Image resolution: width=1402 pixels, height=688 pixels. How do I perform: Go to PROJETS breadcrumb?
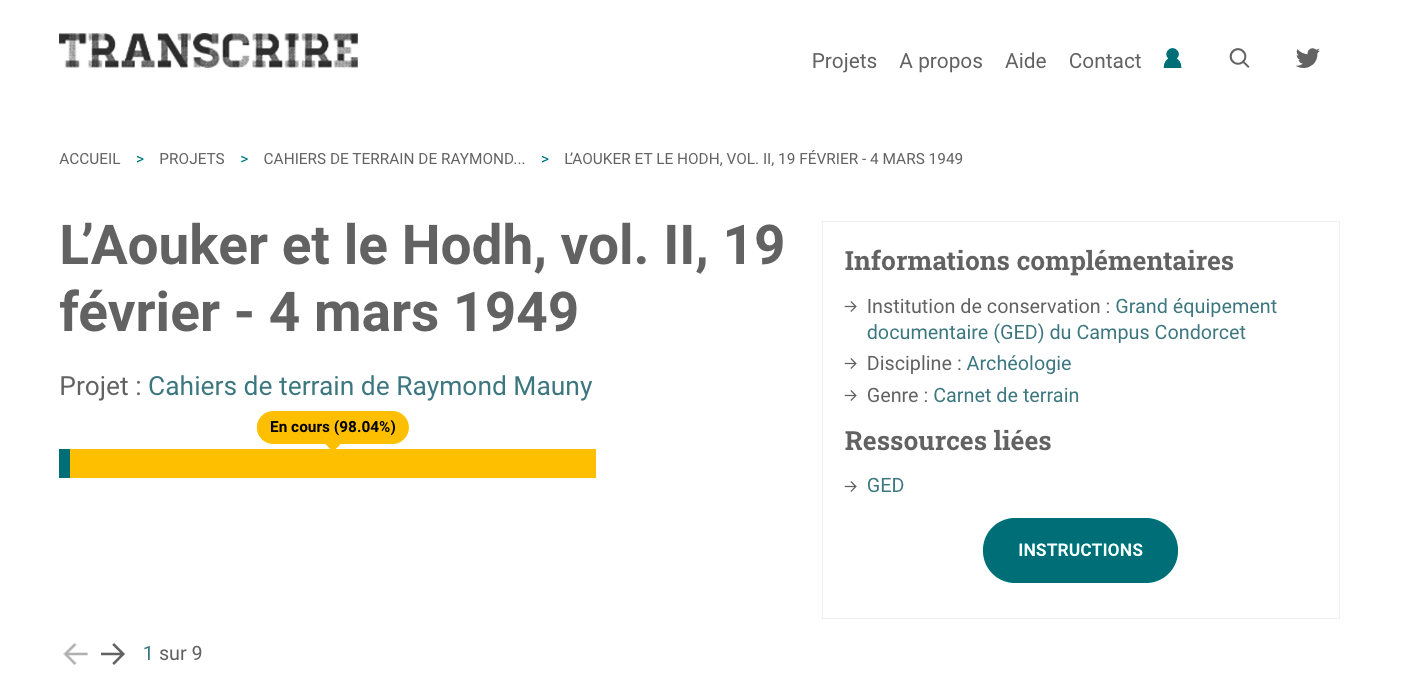coord(192,159)
